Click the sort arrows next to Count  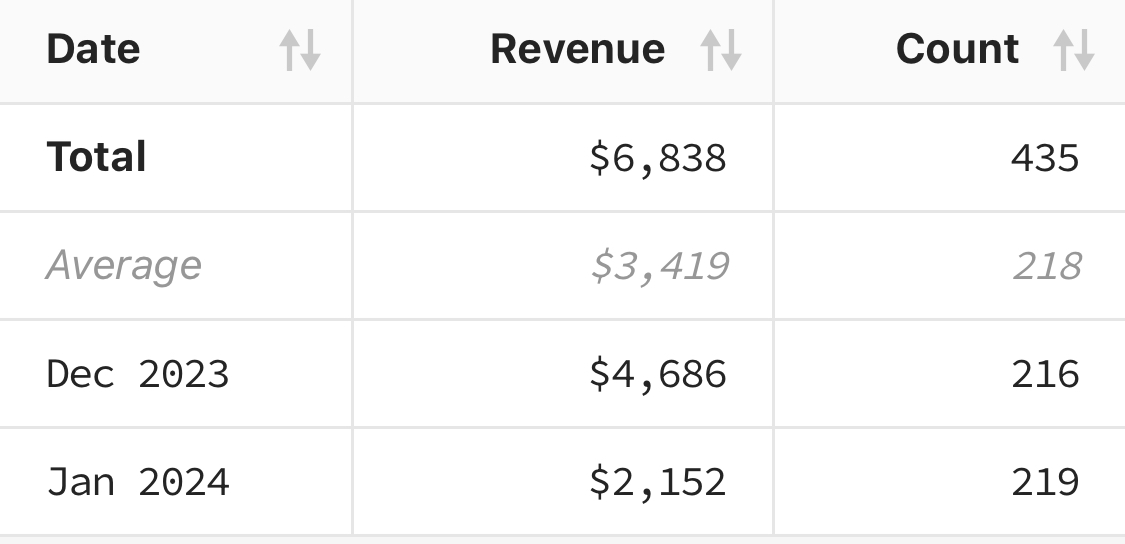(x=1074, y=50)
